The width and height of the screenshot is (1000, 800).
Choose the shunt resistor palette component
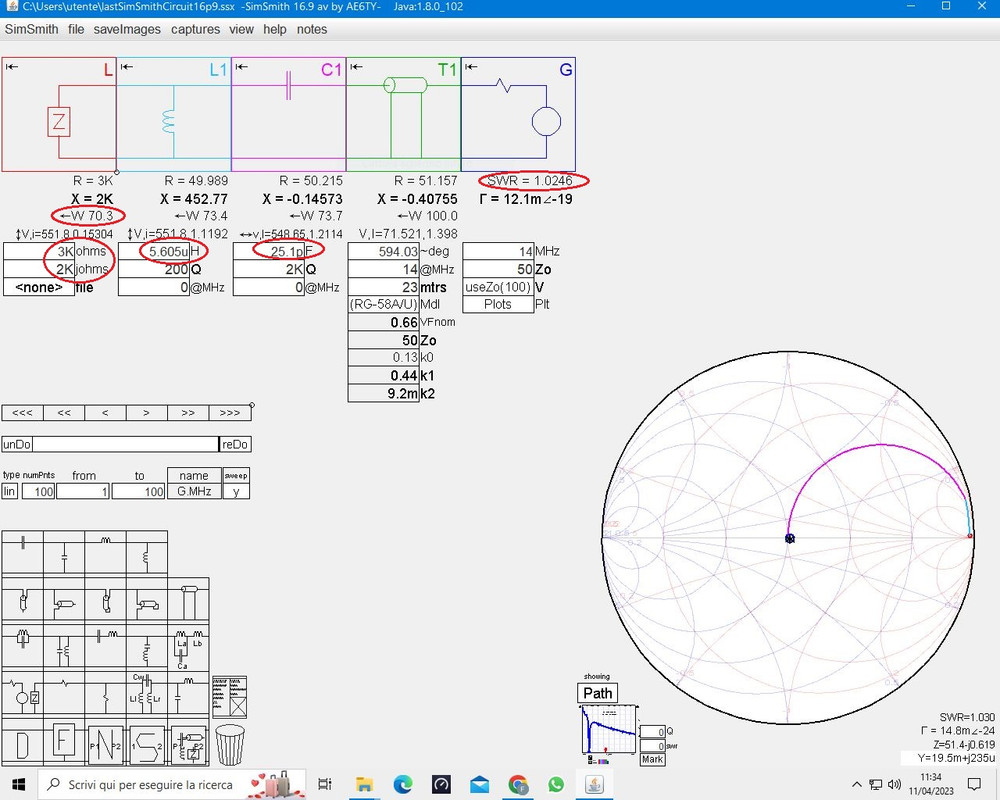point(105,694)
